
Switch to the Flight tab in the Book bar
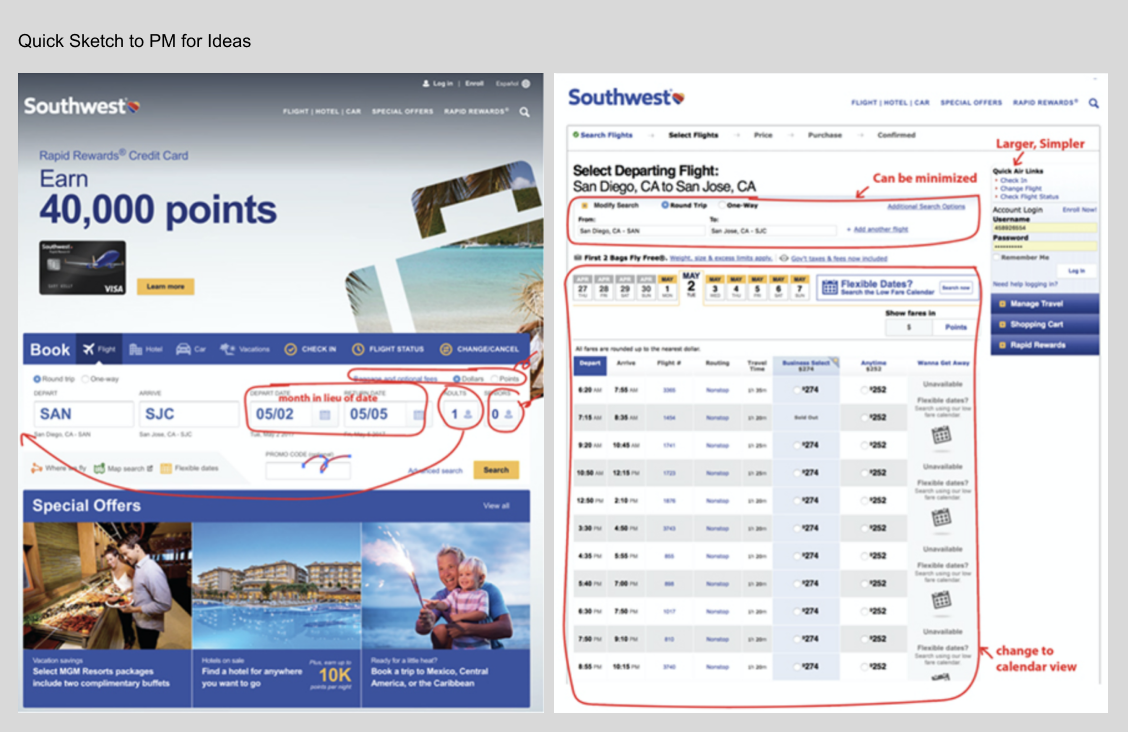tap(99, 349)
